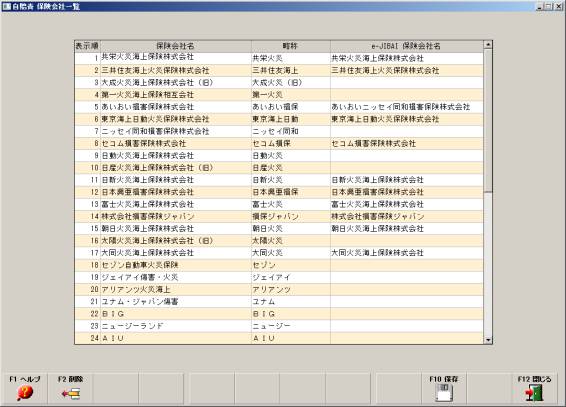Image resolution: width=566 pixels, height=407 pixels.
Task: Click the 保険会社名 column header
Action: click(175, 46)
